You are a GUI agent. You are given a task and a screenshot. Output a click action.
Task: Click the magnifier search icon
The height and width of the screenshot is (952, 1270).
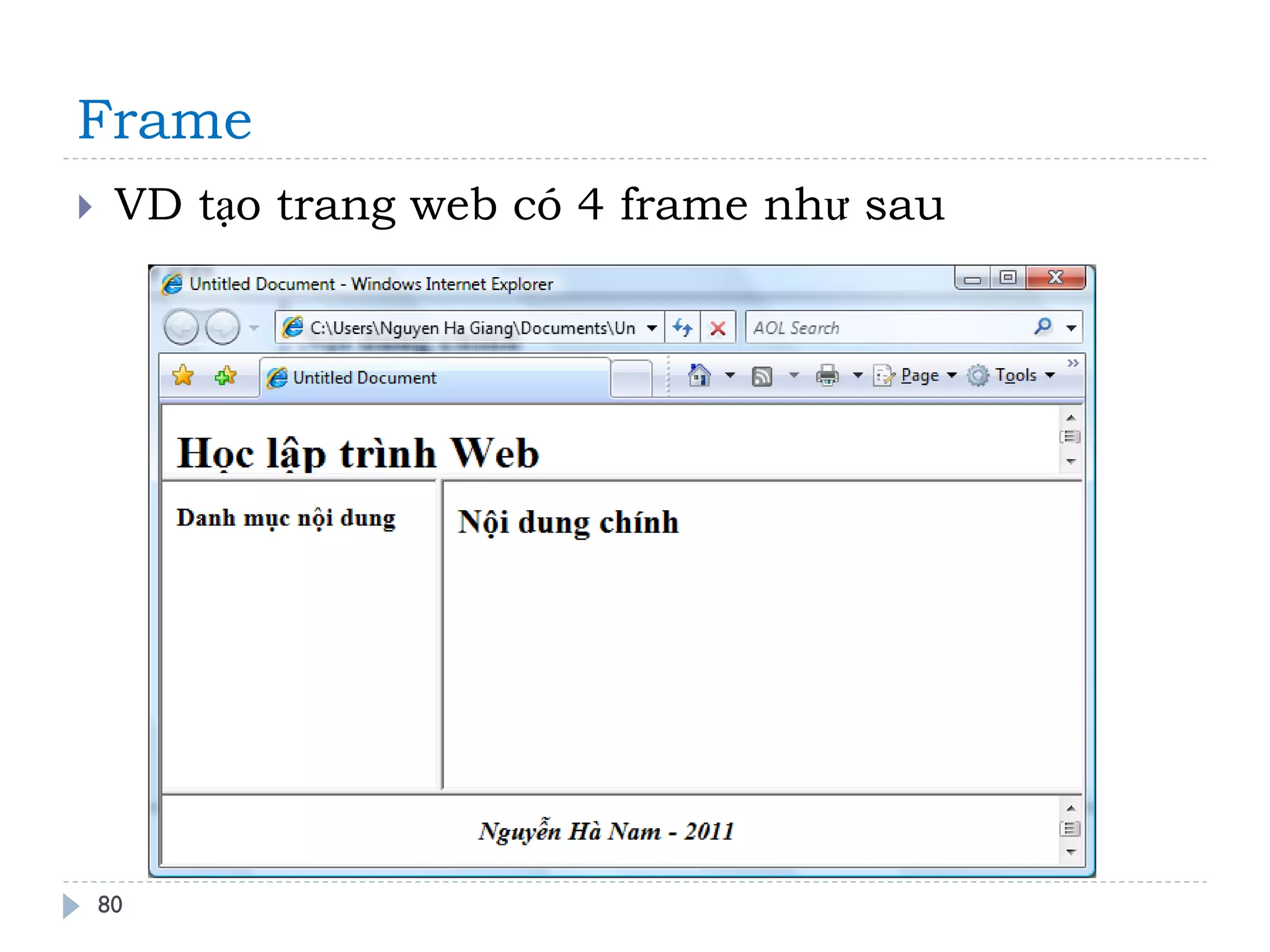point(1044,326)
